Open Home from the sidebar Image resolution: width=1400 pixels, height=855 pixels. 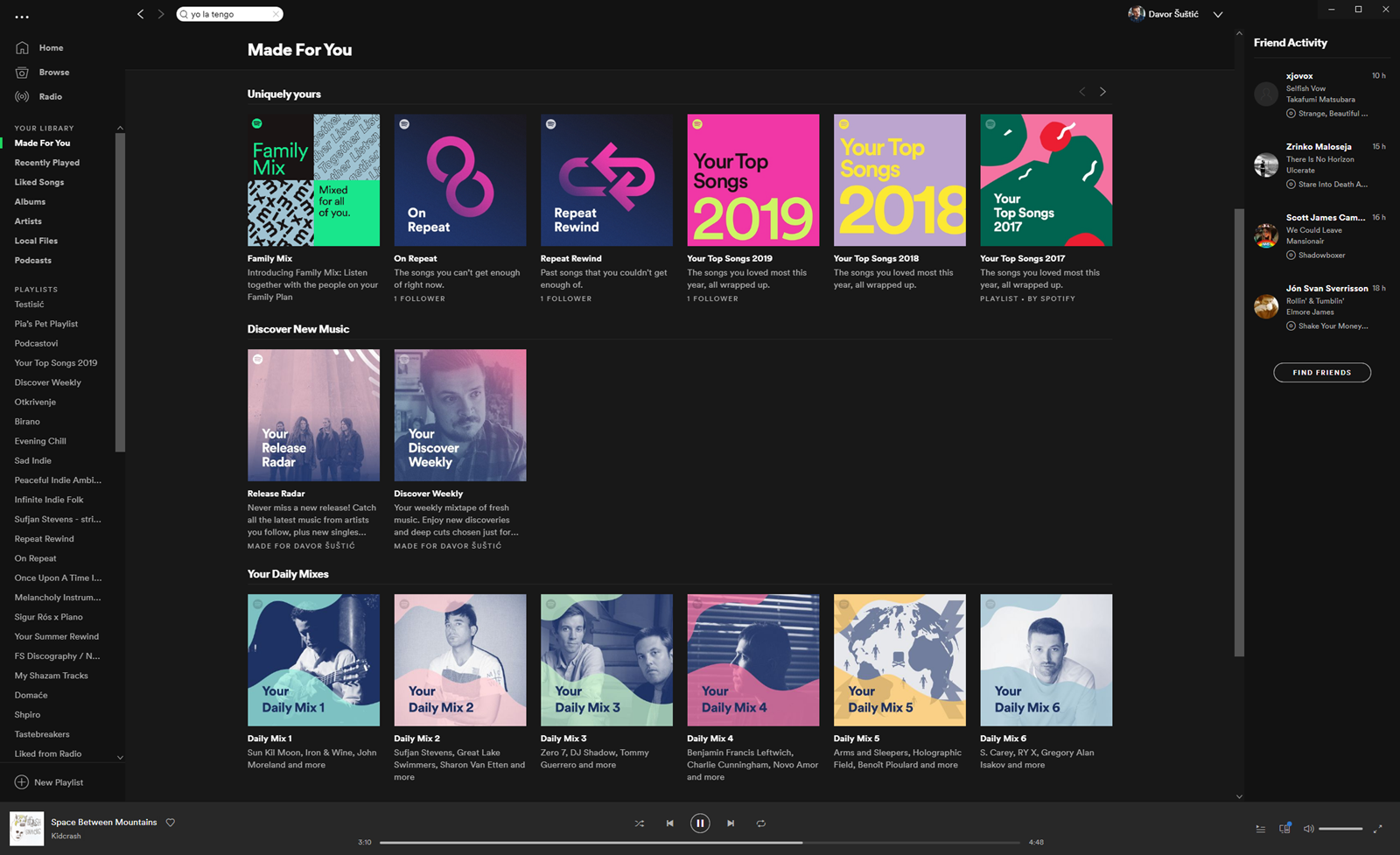[x=51, y=48]
